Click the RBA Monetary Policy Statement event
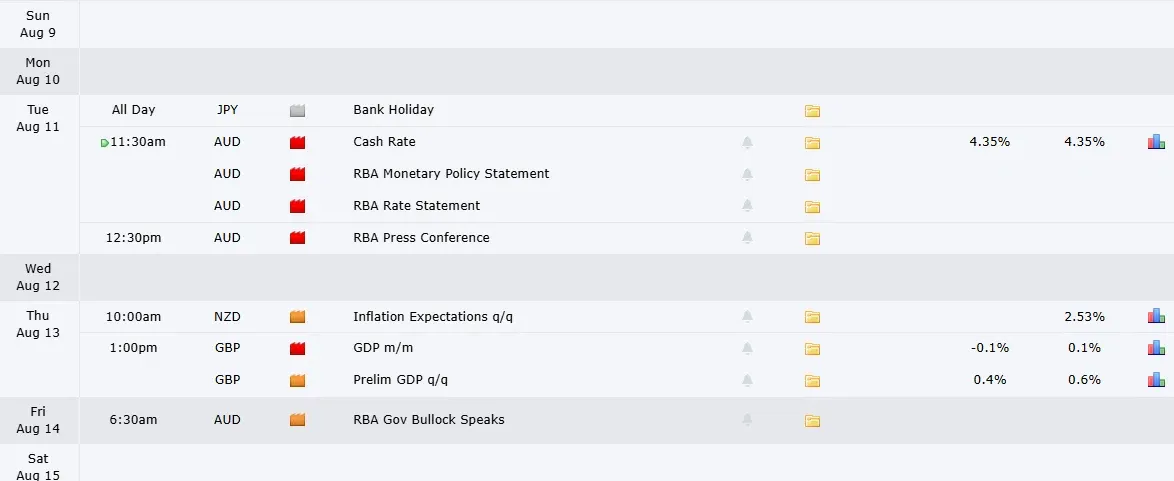Viewport: 1174px width, 481px height. (451, 174)
